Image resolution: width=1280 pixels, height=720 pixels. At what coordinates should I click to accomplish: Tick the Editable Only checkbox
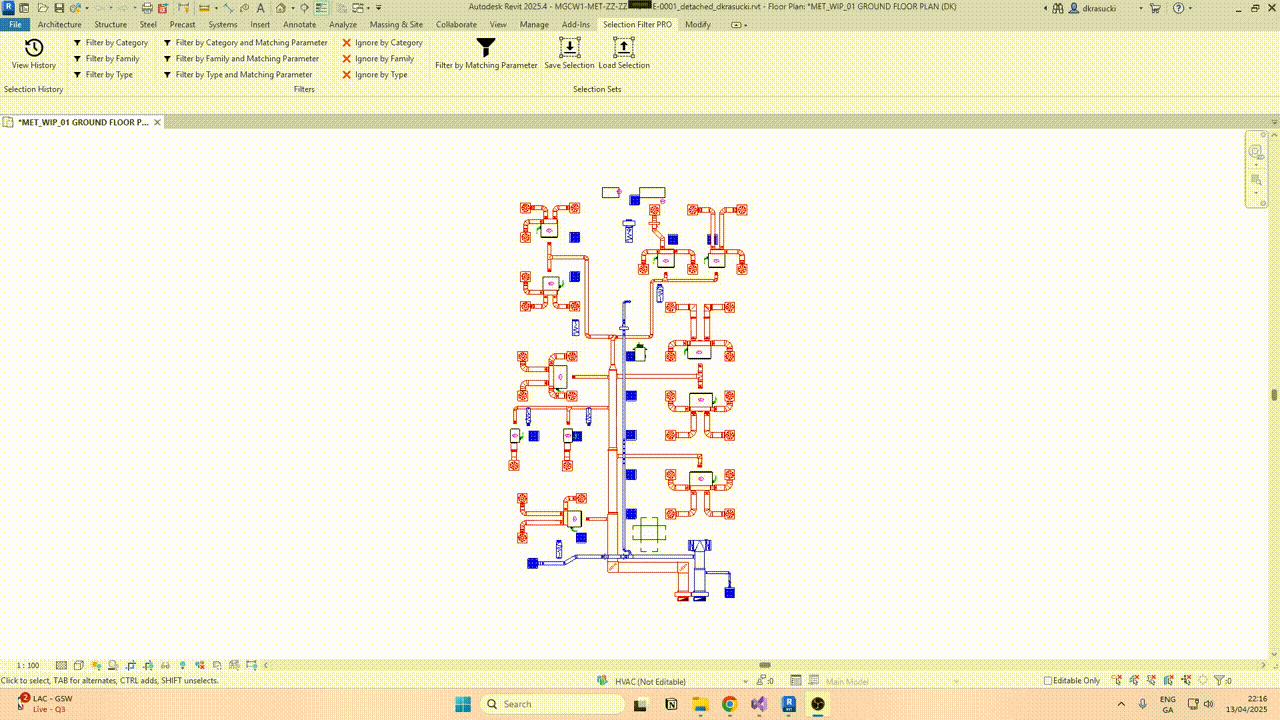[1048, 681]
